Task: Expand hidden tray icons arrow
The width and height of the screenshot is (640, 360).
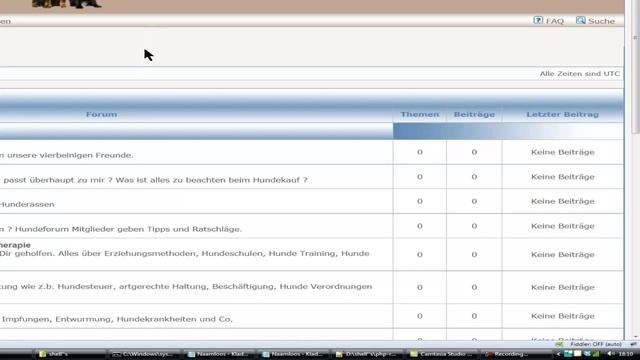Action: click(558, 354)
